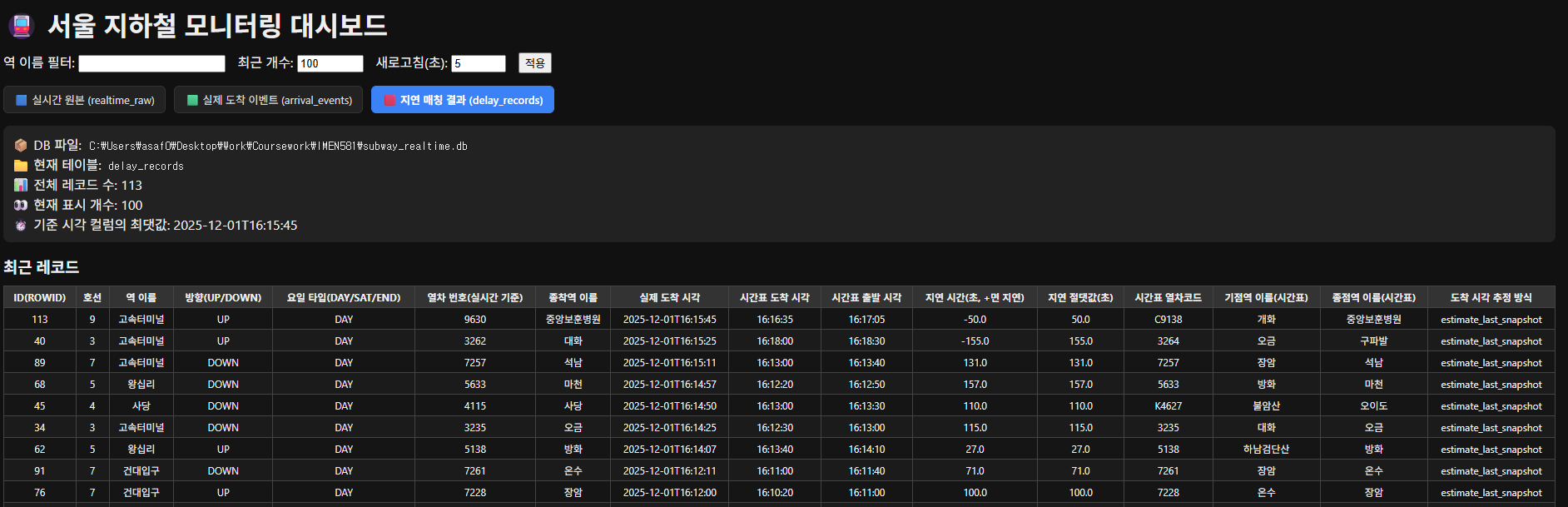Viewport: 1568px width, 507px height.
Task: Click the 새로고침(초) input showing 5
Action: (x=479, y=63)
